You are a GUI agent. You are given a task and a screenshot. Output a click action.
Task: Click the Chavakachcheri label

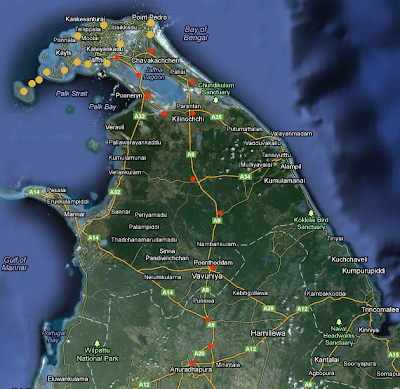(x=155, y=61)
